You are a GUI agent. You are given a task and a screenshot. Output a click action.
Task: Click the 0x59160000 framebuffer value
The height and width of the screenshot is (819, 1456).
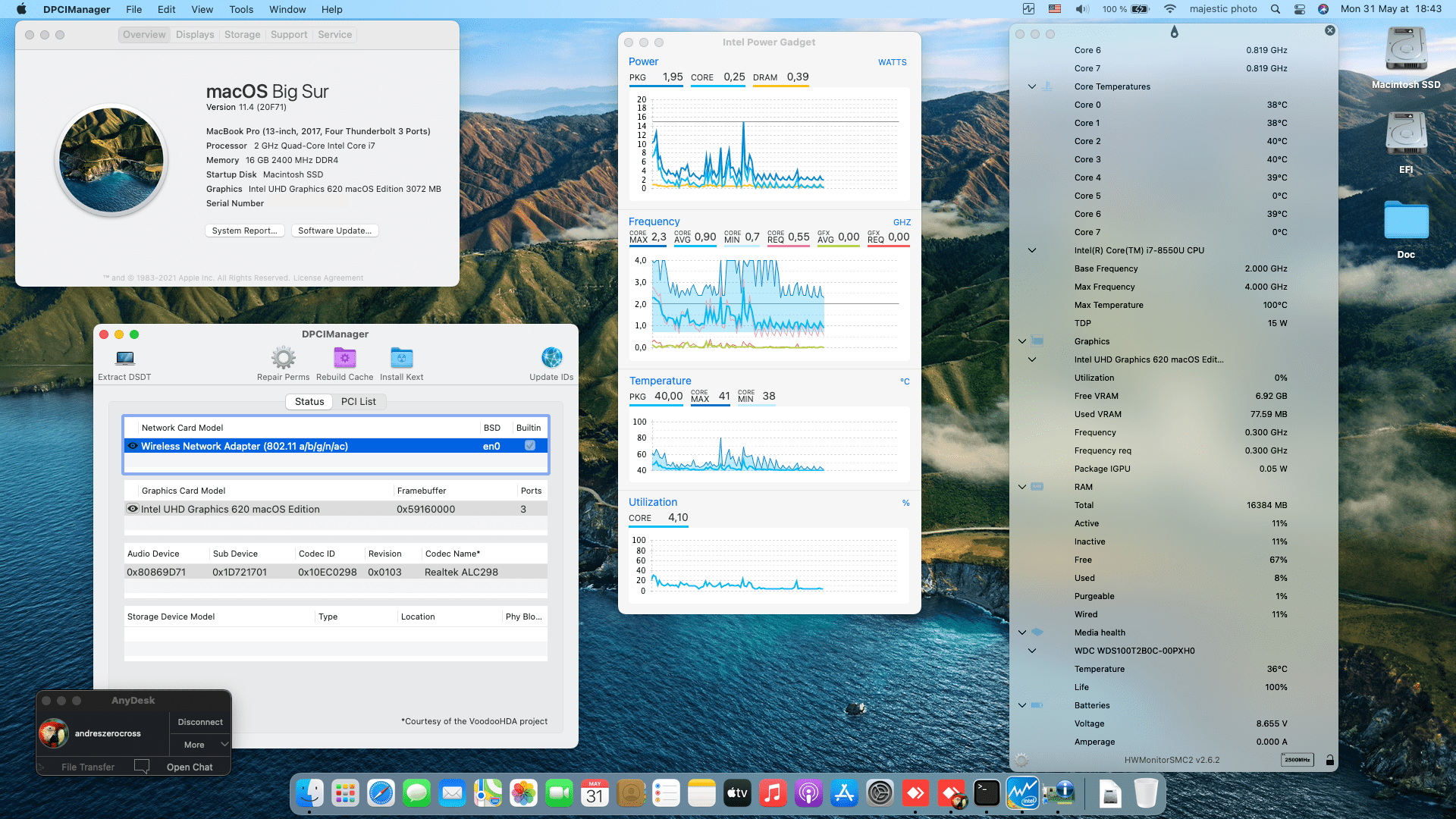click(425, 509)
